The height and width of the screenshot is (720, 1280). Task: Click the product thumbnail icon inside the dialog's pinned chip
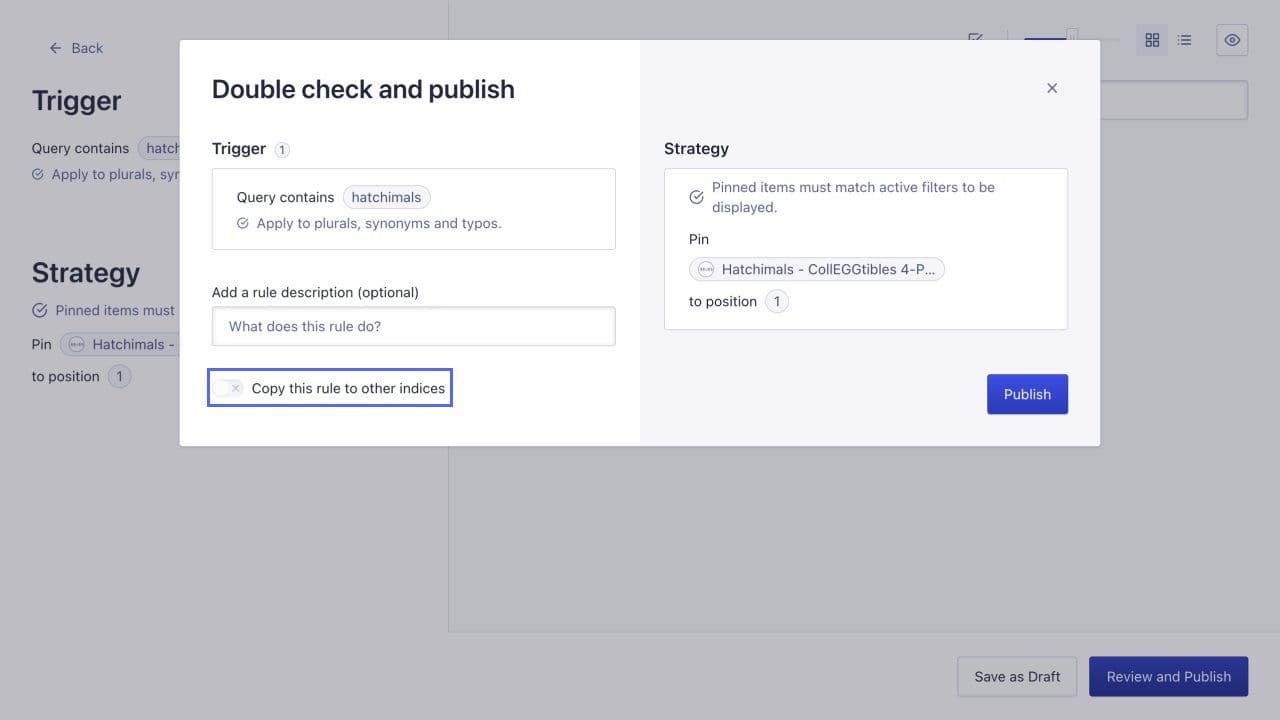pyautogui.click(x=706, y=269)
